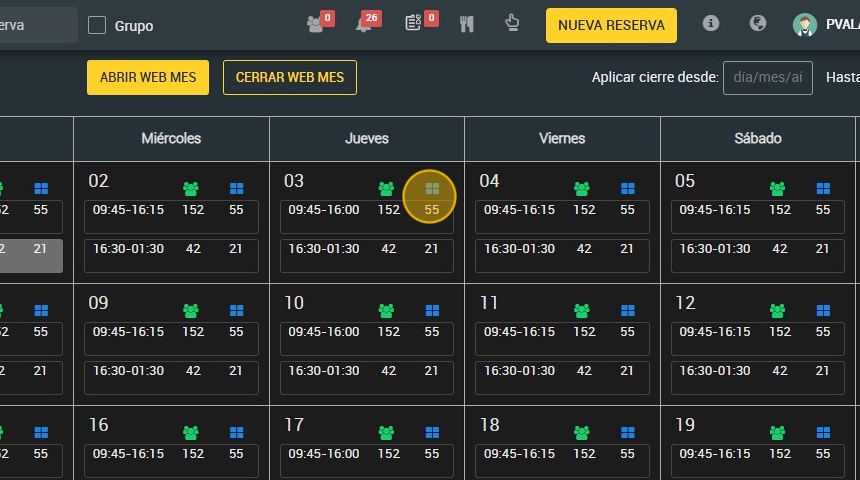Click the CERRAR WEB MES button
860x480 pixels.
(x=290, y=77)
